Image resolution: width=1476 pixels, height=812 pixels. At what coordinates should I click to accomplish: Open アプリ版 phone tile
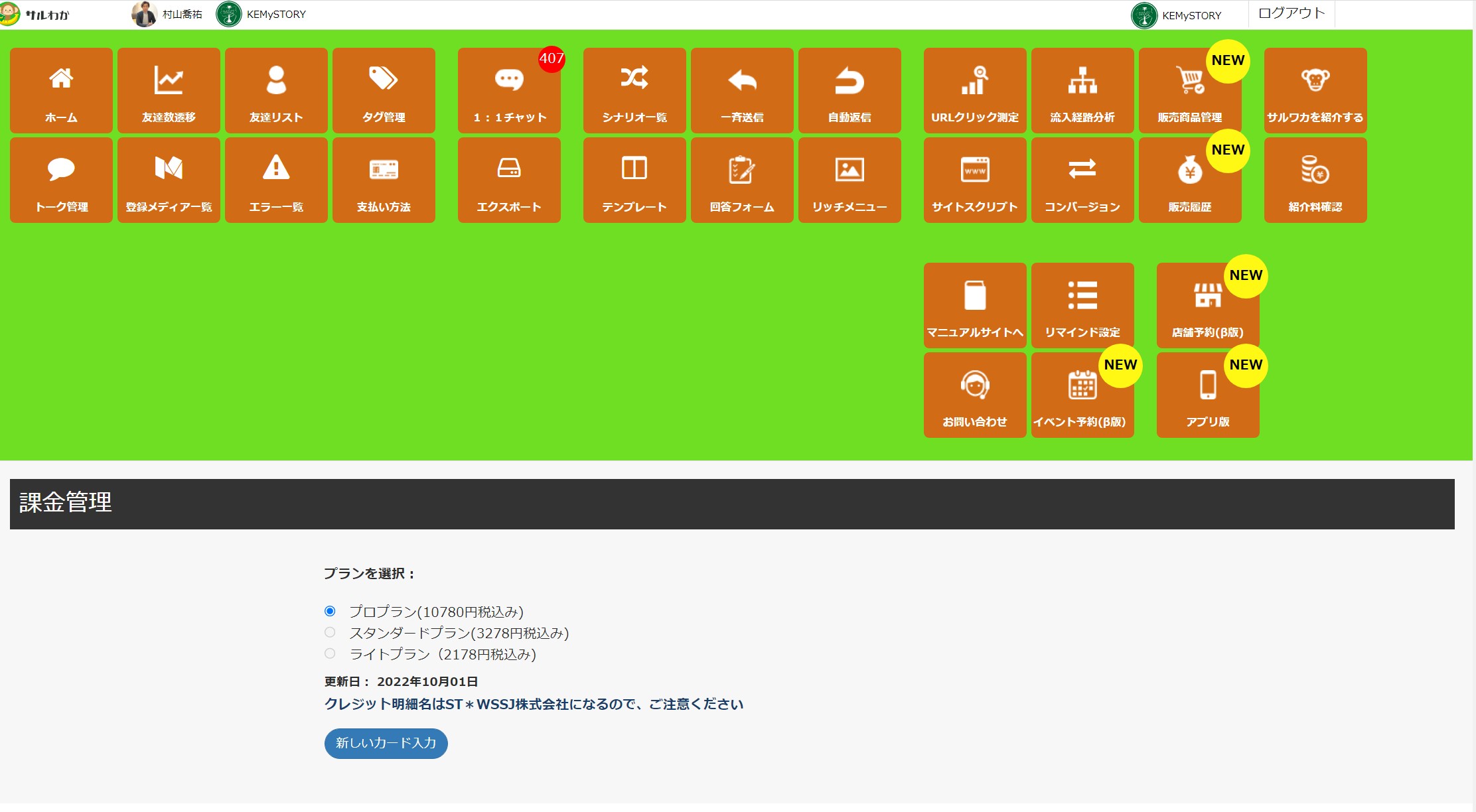click(x=1208, y=395)
